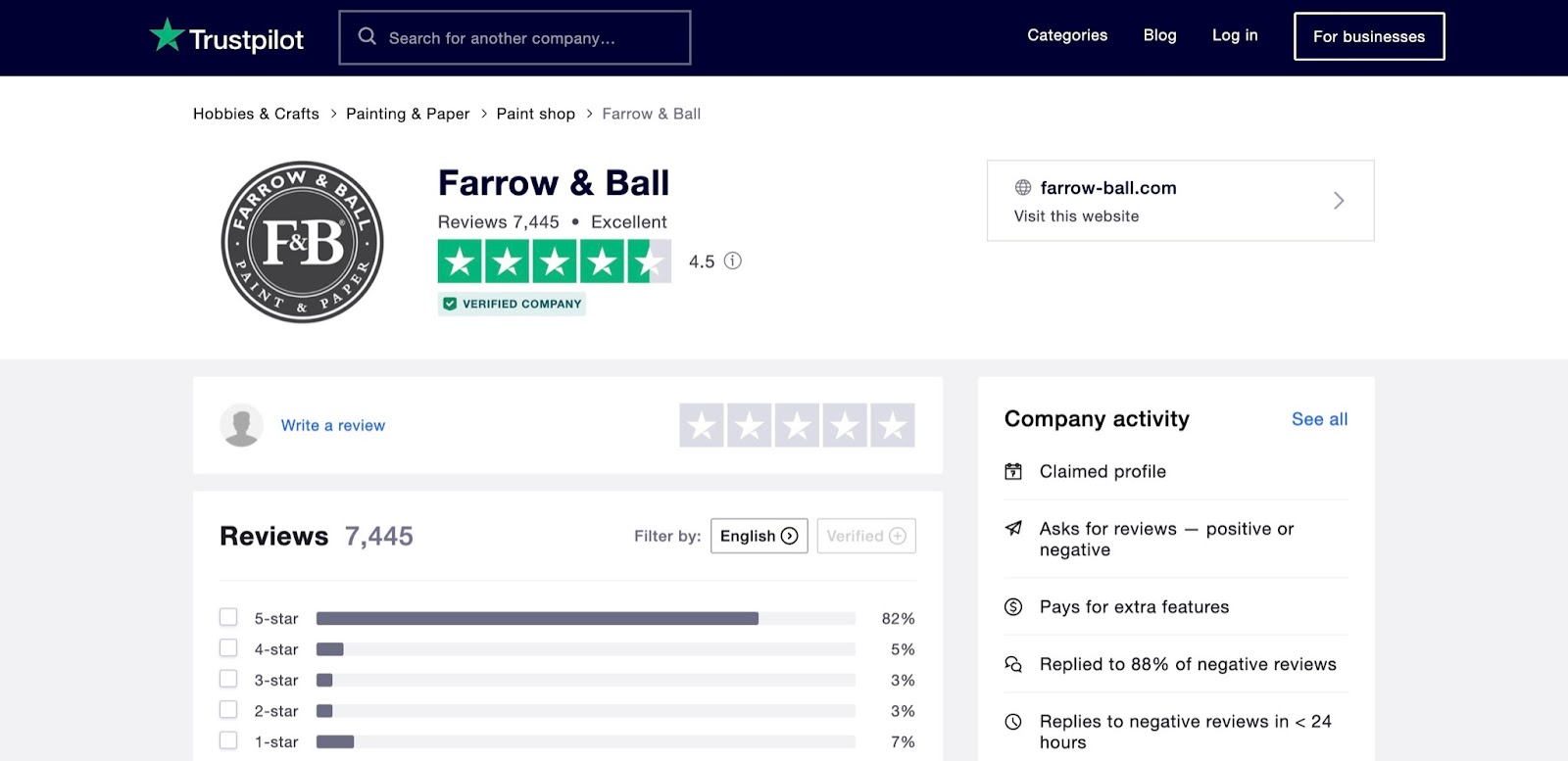Viewport: 1568px width, 761px height.
Task: Click See all company activity
Action: pyautogui.click(x=1320, y=419)
